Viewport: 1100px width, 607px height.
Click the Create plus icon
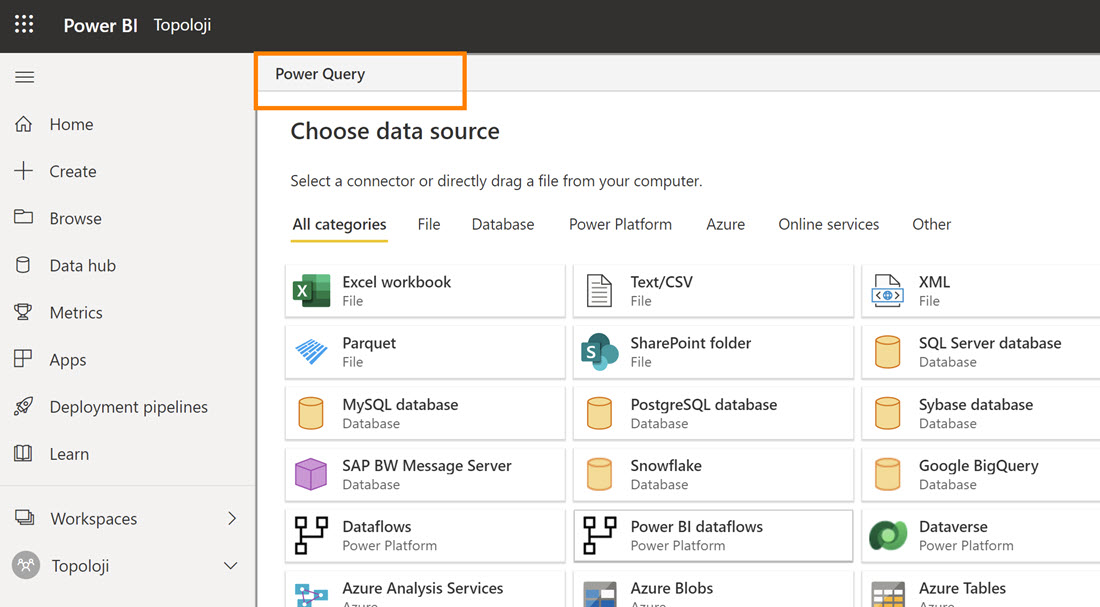coord(24,171)
